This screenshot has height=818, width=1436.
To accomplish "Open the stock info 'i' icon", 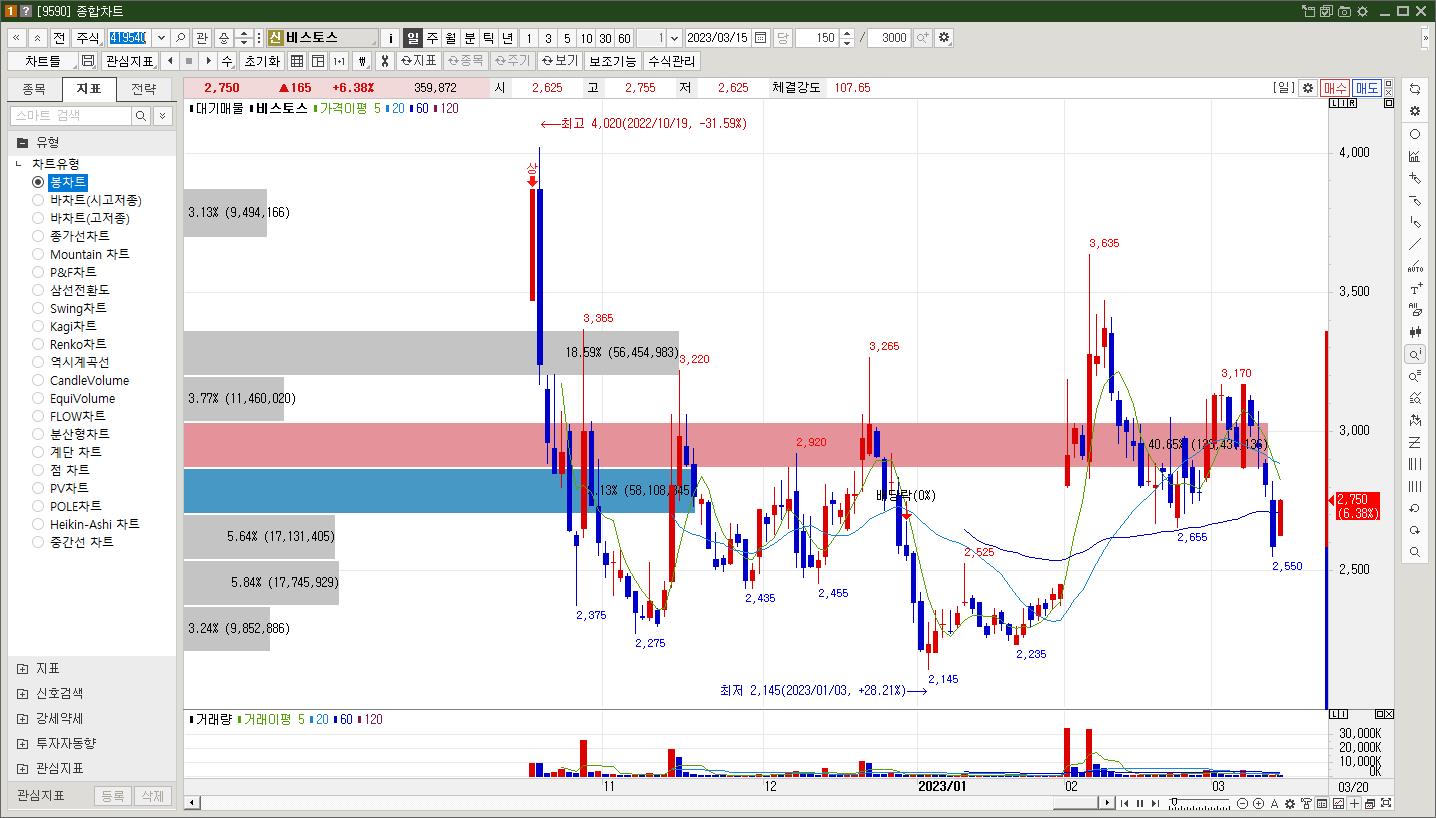I will (x=390, y=38).
